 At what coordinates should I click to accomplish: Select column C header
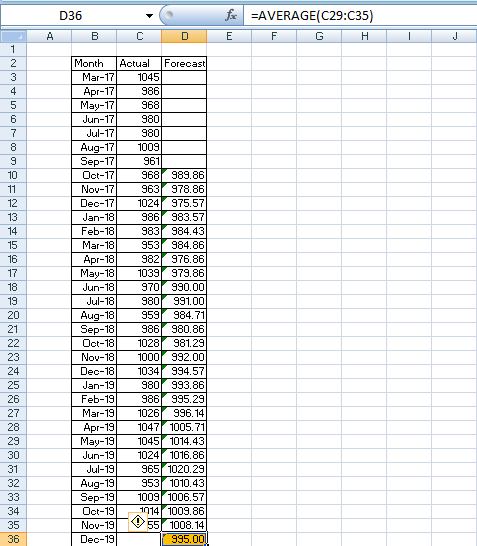tap(139, 36)
